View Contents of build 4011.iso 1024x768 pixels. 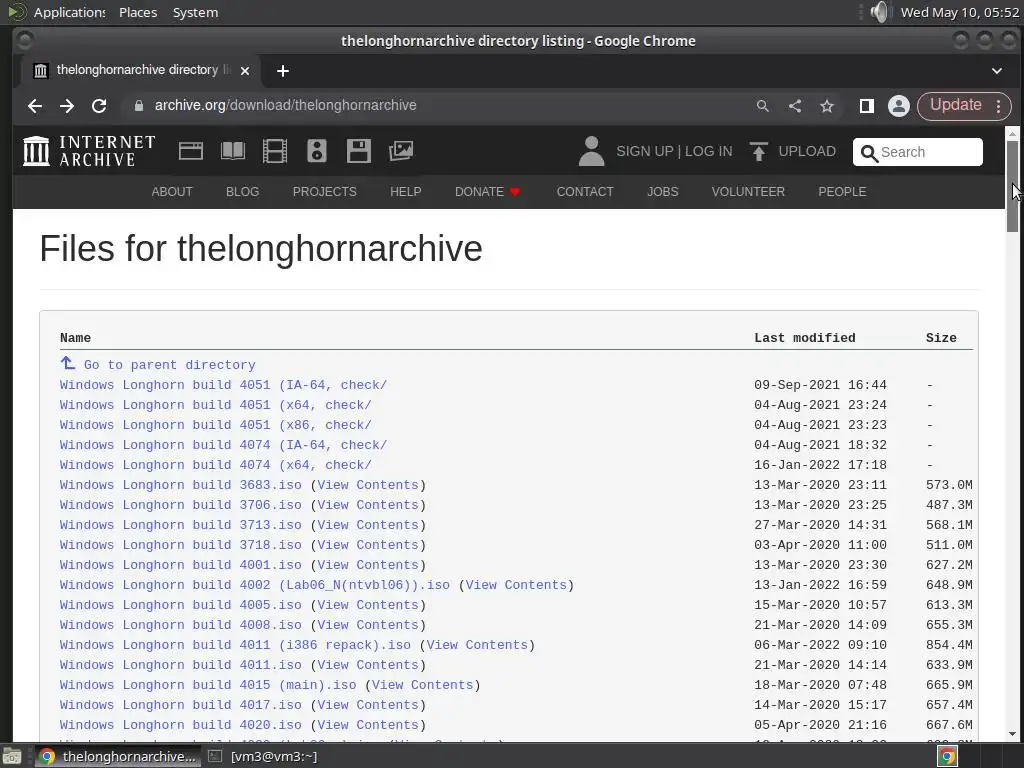pyautogui.click(x=368, y=665)
